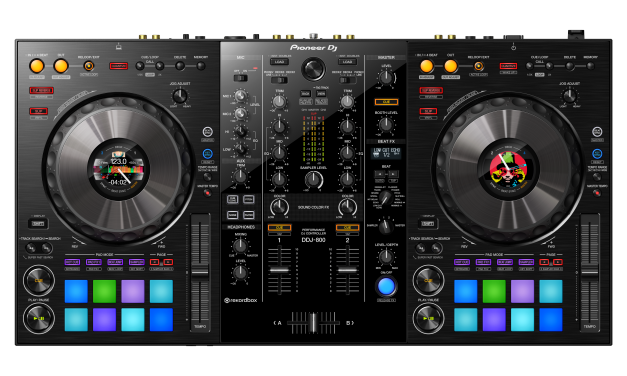Image resolution: width=627 pixels, height=376 pixels.
Task: Tap the View button under browse knob
Action: coord(321,93)
